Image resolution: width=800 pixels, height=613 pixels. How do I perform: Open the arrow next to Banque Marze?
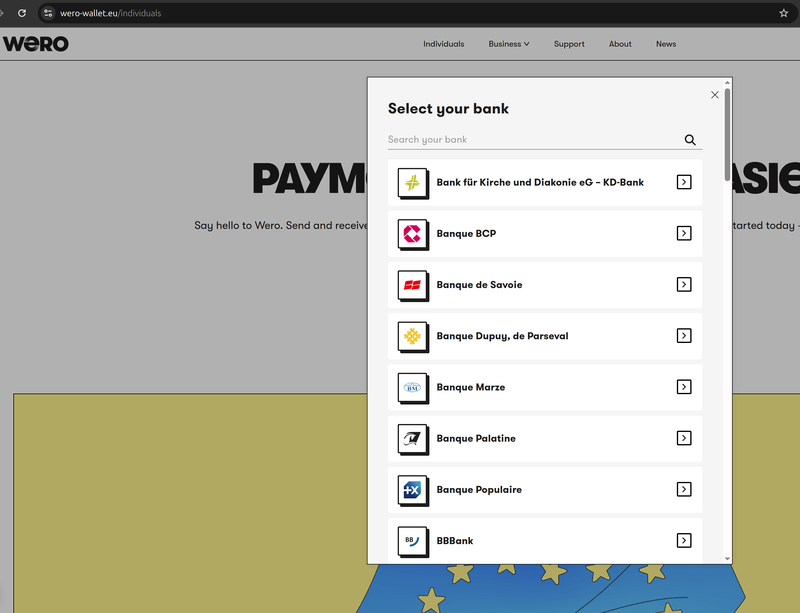[684, 387]
